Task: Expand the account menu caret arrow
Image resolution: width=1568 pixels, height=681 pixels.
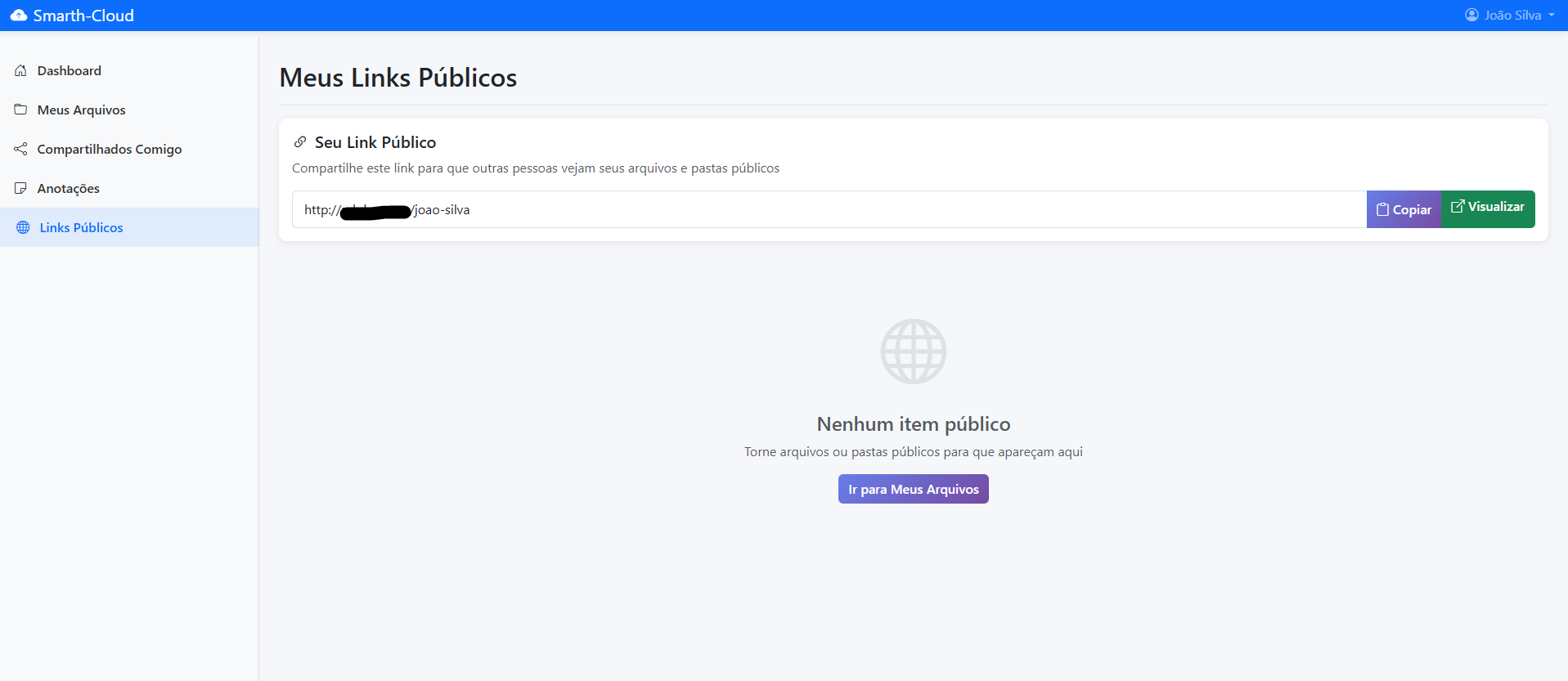Action: 1552,16
